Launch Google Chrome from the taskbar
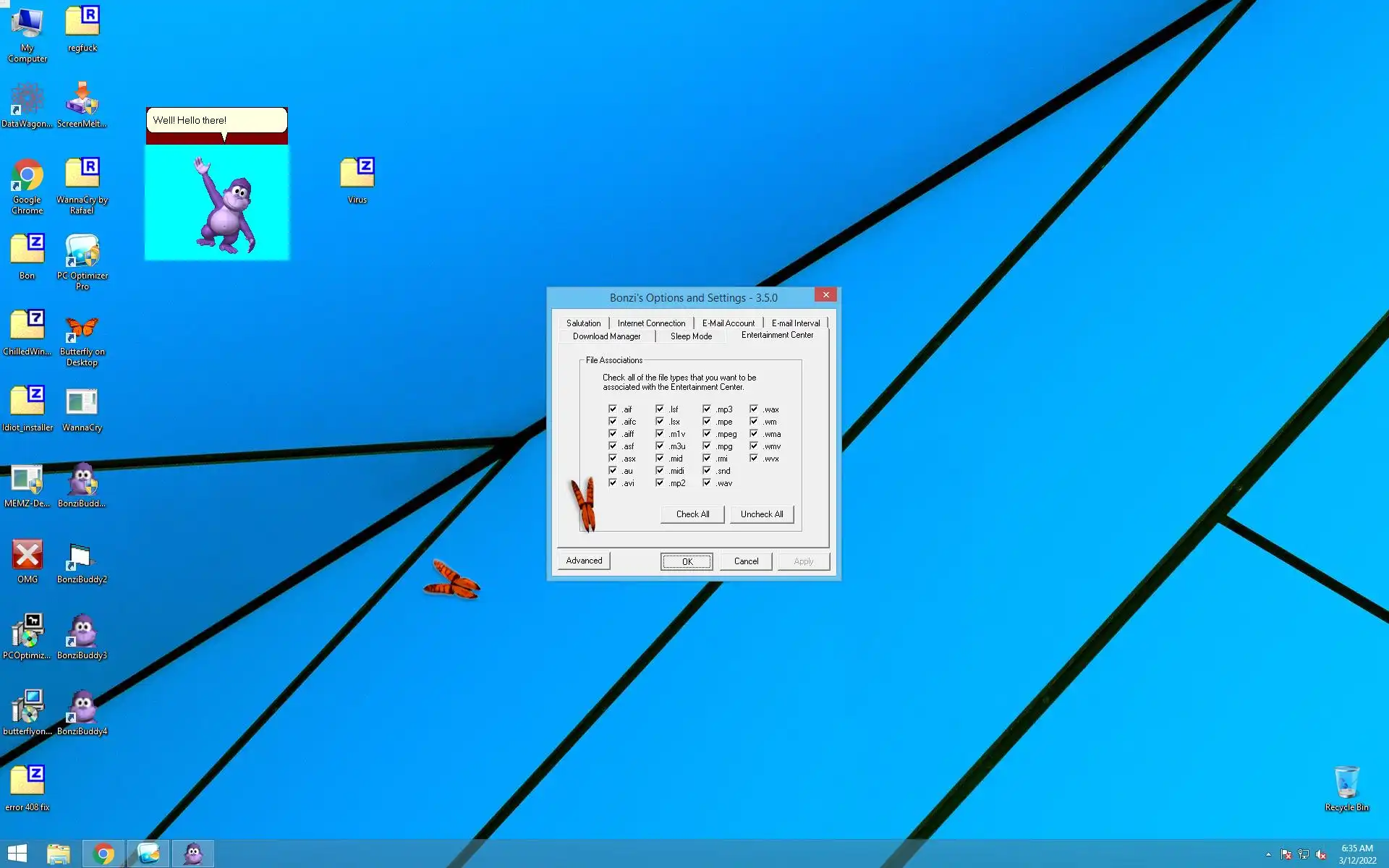This screenshot has height=868, width=1389. click(x=103, y=854)
